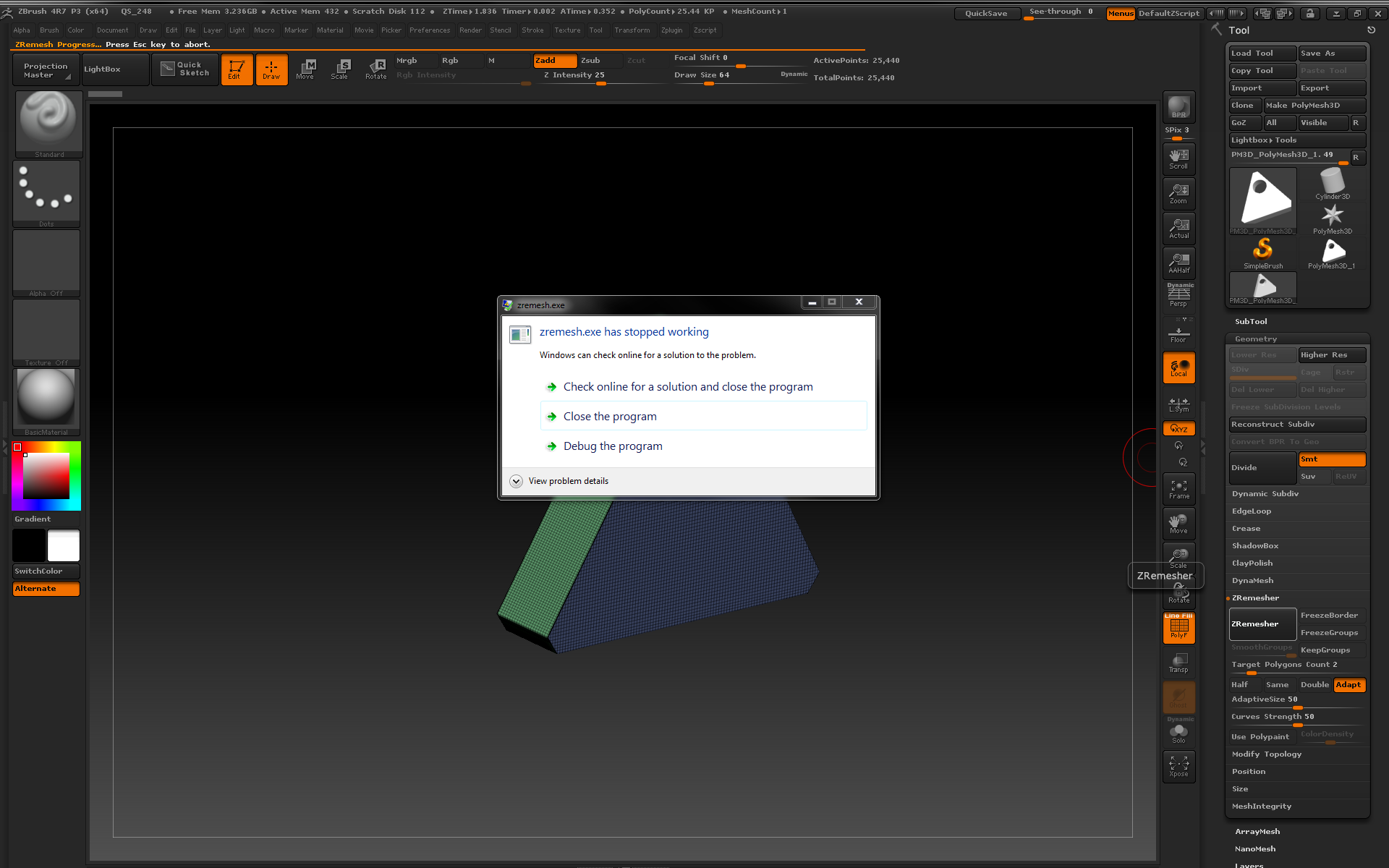Click the Load Tool button
The width and height of the screenshot is (1389, 868).
(x=1262, y=54)
